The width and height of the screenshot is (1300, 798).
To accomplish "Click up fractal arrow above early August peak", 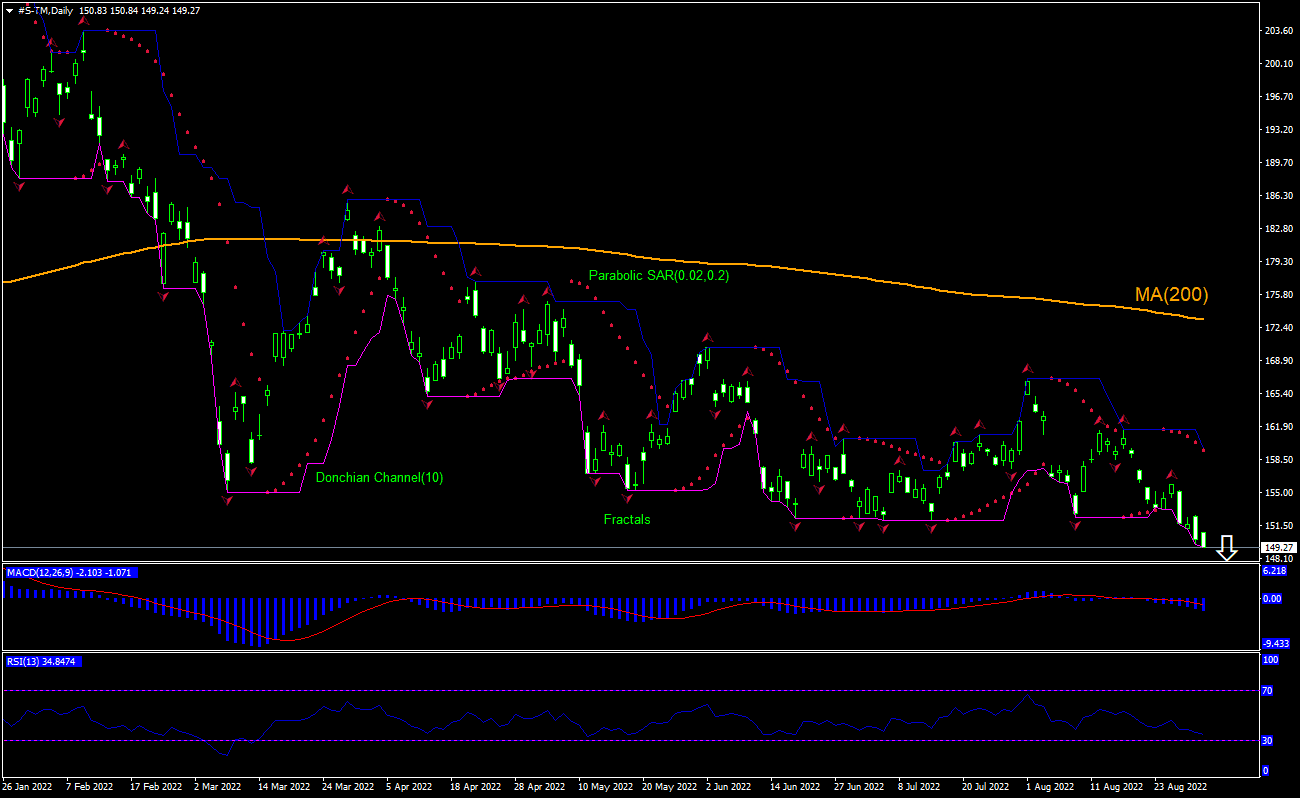I will pyautogui.click(x=1027, y=369).
